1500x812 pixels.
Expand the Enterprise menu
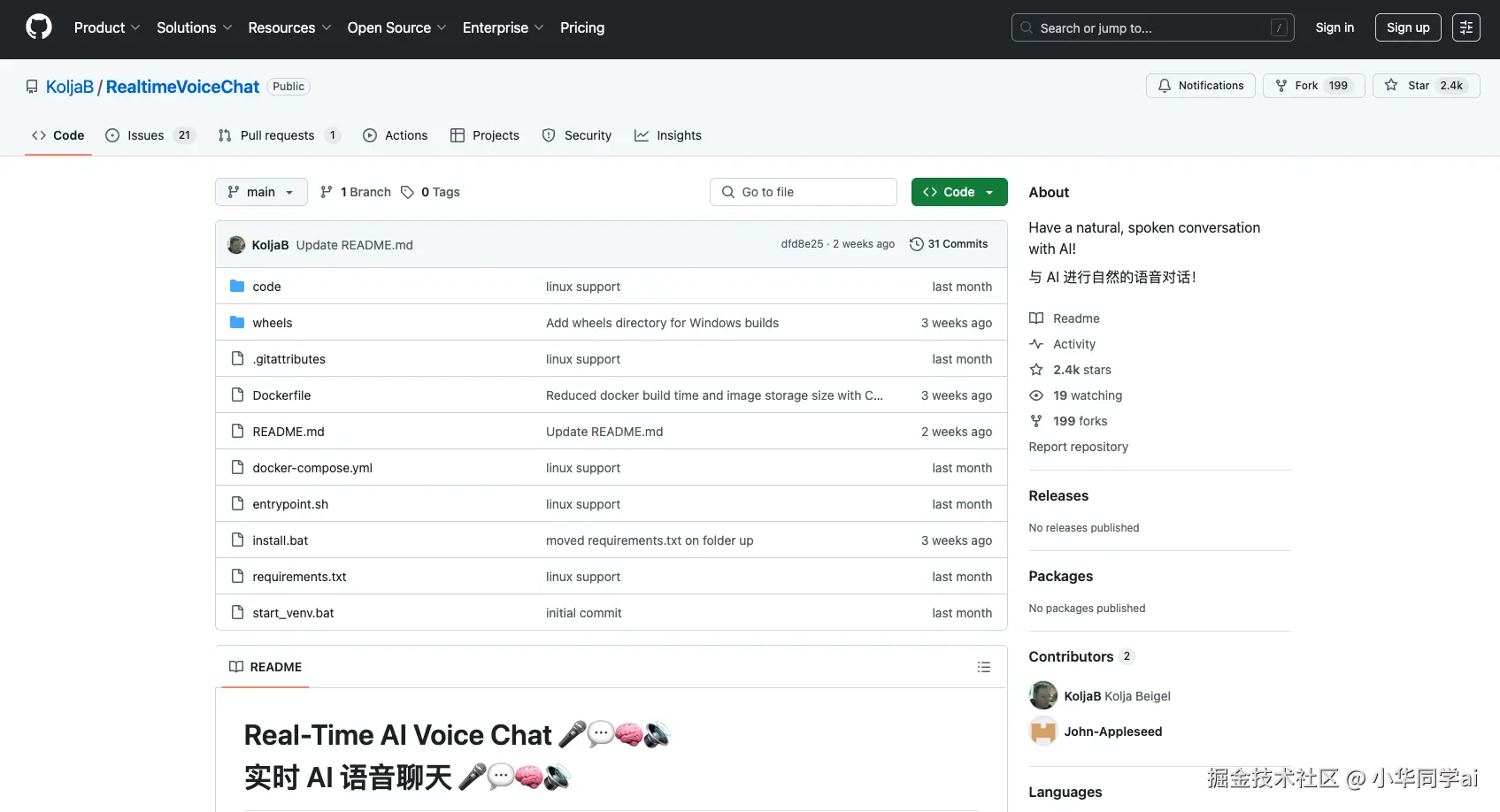pos(503,27)
